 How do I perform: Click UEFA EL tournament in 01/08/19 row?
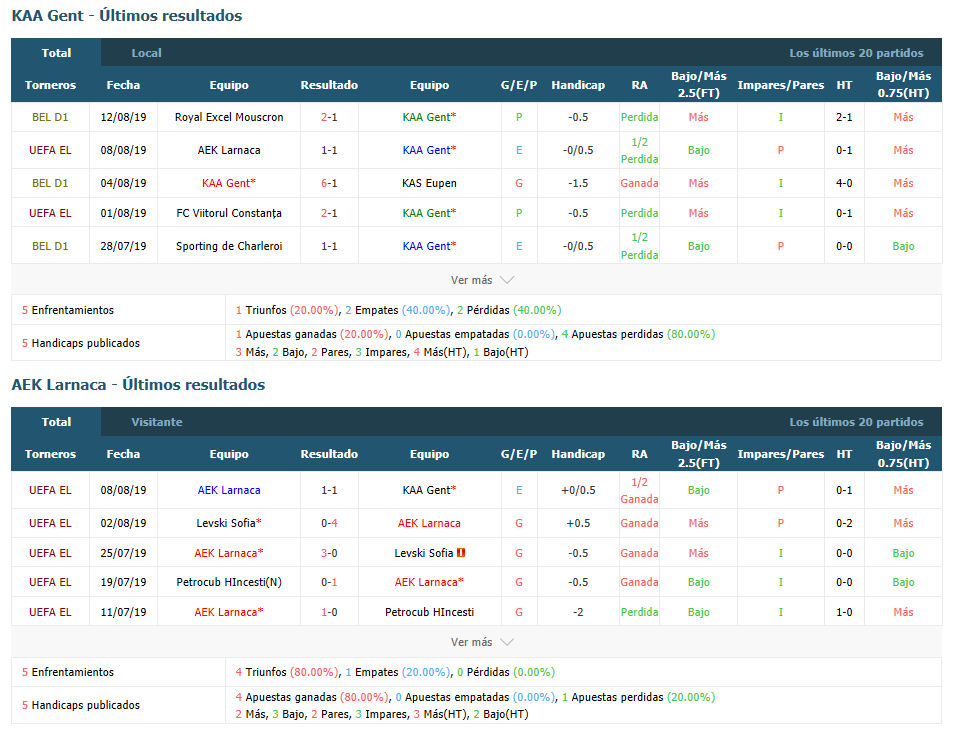[x=50, y=213]
